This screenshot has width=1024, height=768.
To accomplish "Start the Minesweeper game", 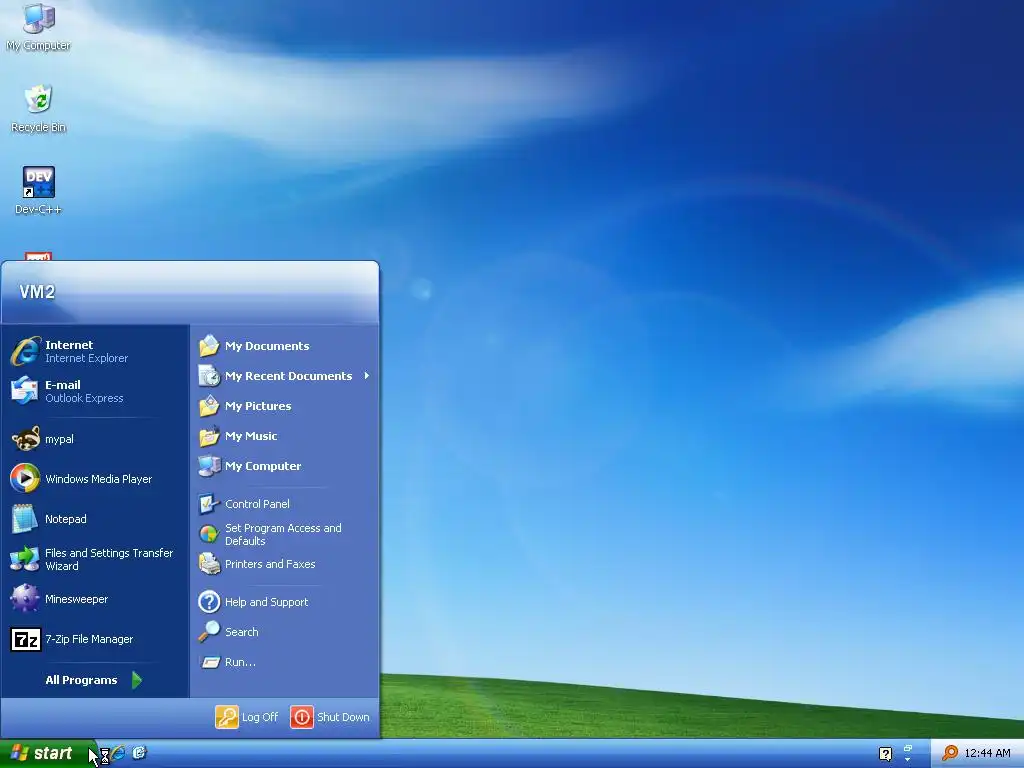I will click(95, 599).
